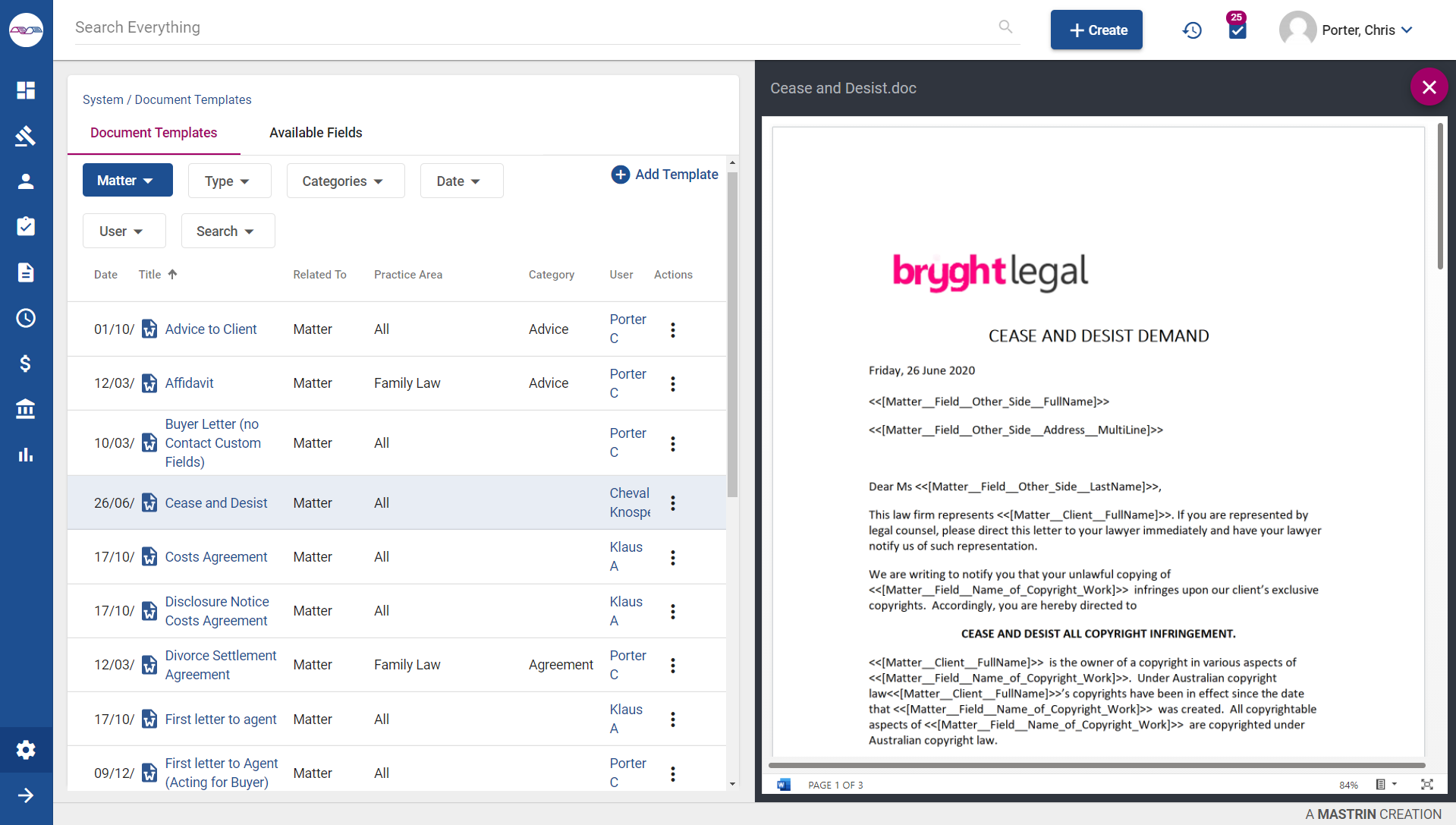Open Settings with the gear icon

26,750
